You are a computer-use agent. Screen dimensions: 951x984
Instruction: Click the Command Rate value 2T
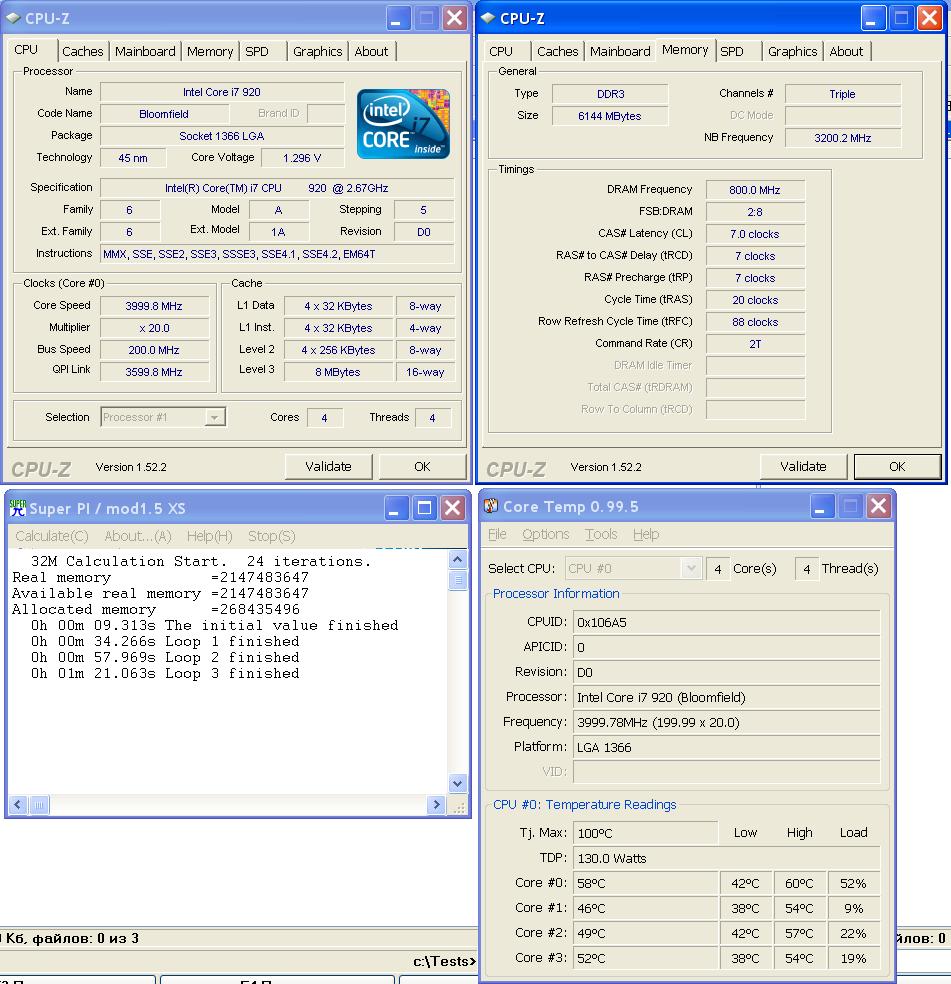pos(755,344)
